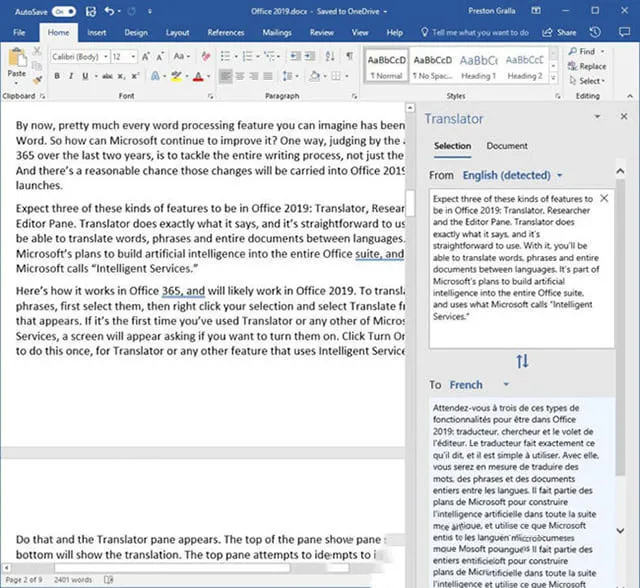Click the Clear All Formatting icon

tap(206, 56)
